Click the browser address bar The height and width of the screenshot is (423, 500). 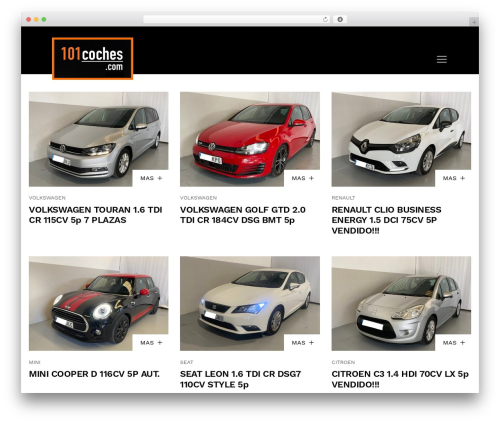(x=237, y=19)
